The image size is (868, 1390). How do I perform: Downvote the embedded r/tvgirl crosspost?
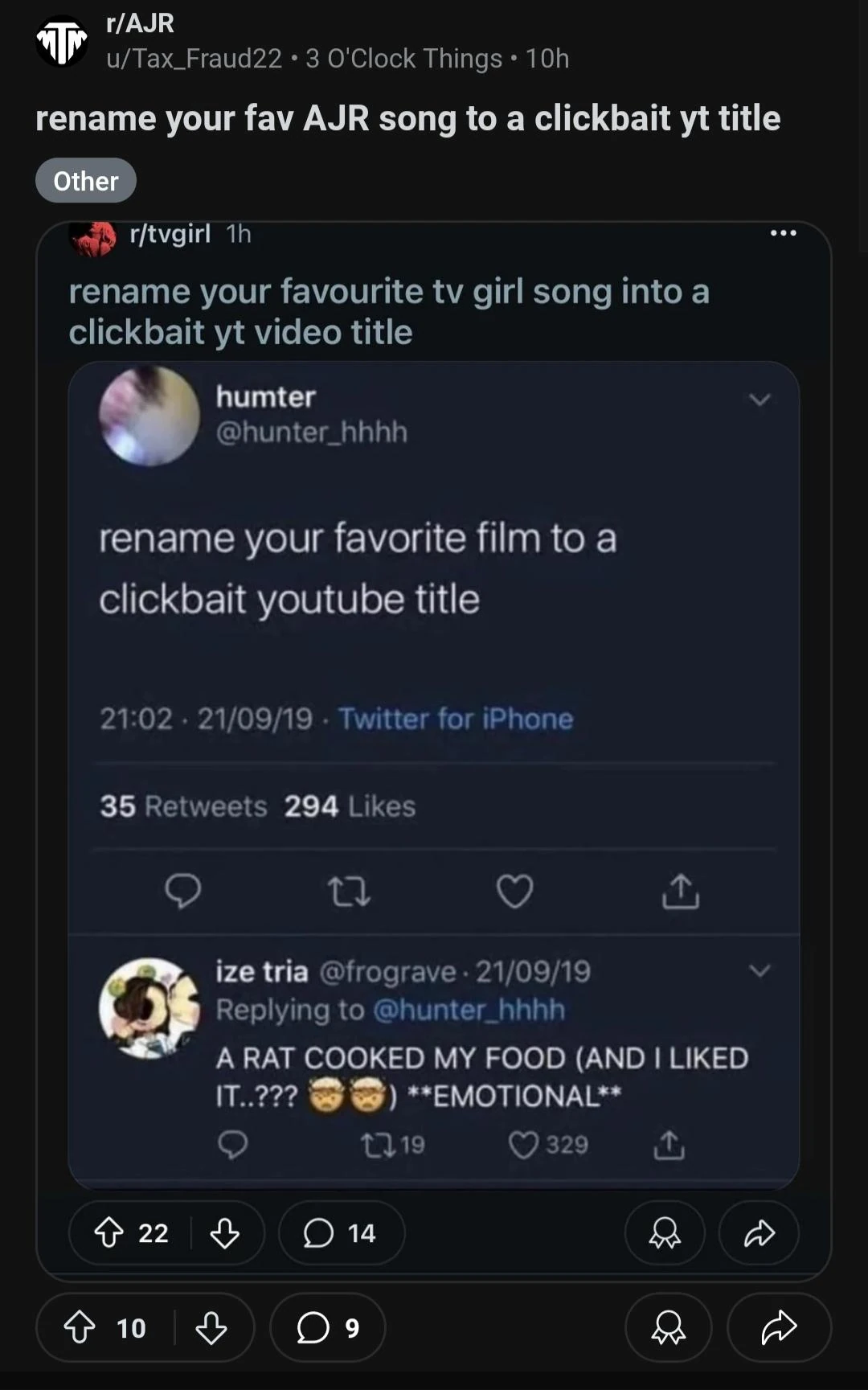click(x=224, y=1232)
